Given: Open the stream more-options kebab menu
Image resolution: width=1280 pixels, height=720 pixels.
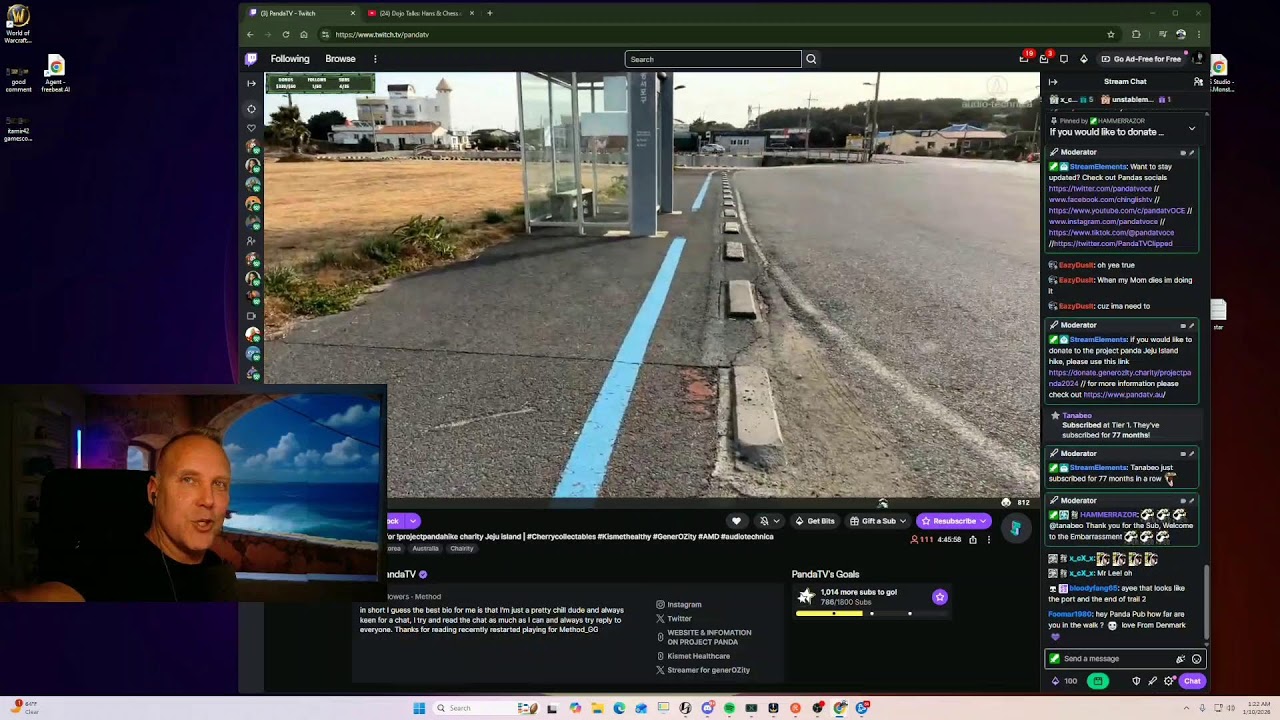Looking at the screenshot, I should [989, 540].
